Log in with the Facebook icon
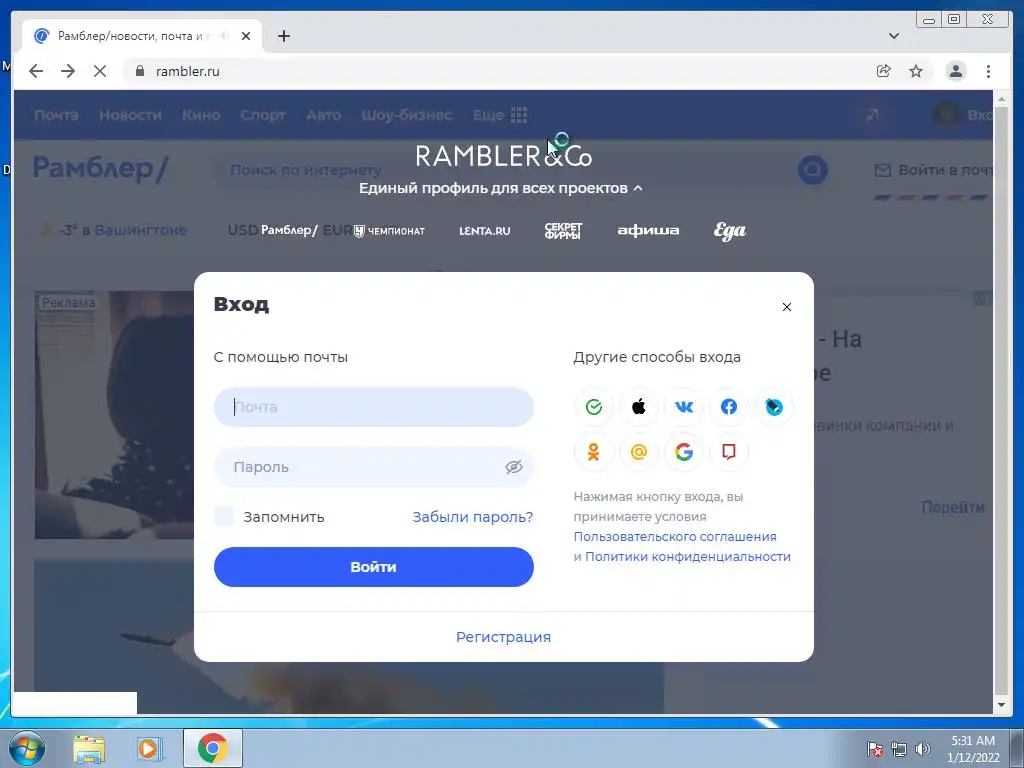 [x=729, y=407]
